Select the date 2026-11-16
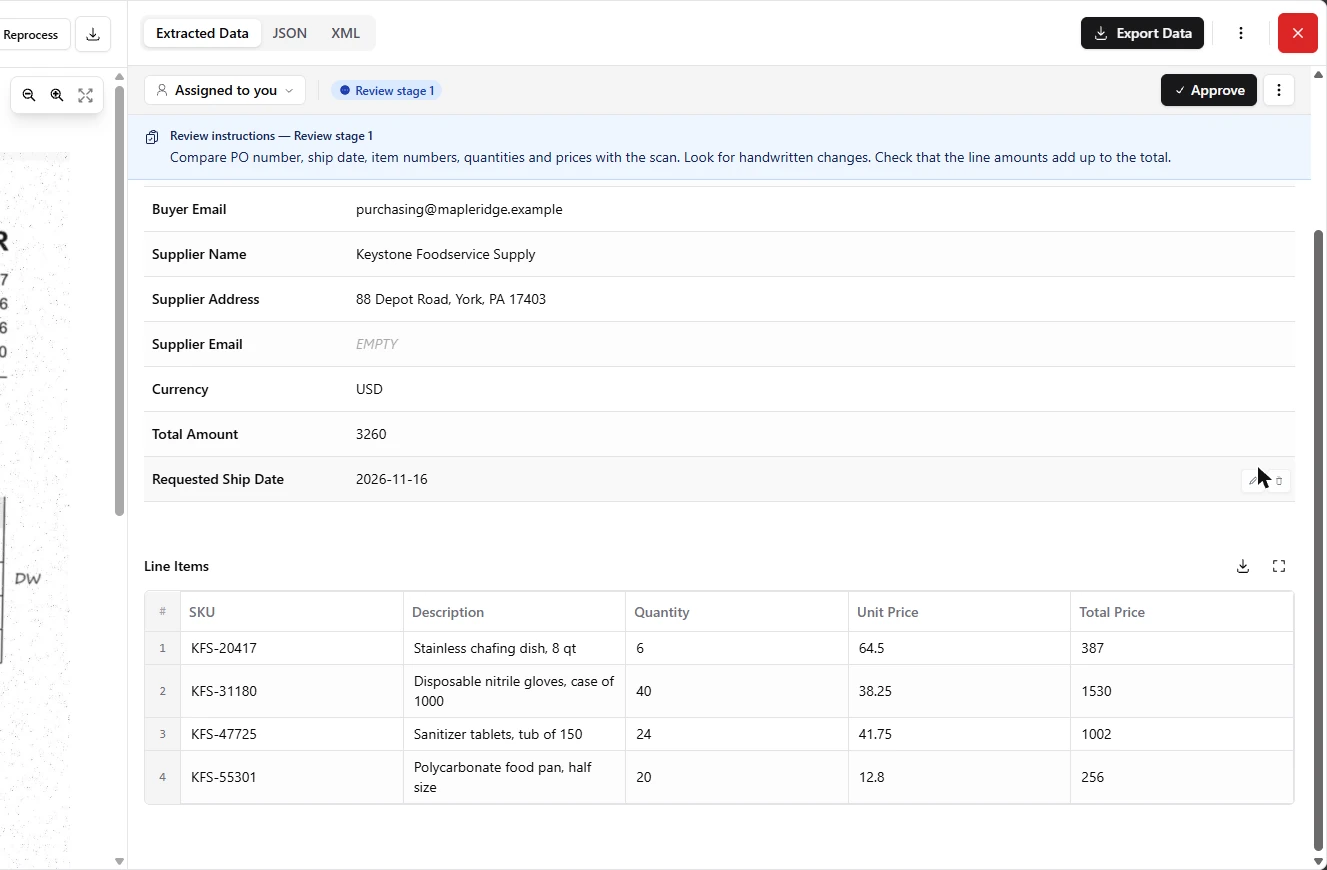This screenshot has height=870, width=1327. (392, 479)
